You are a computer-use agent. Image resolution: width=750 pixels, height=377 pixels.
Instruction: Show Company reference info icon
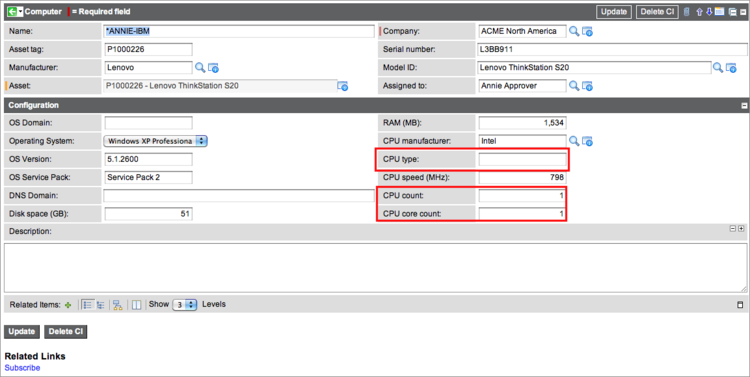click(587, 32)
